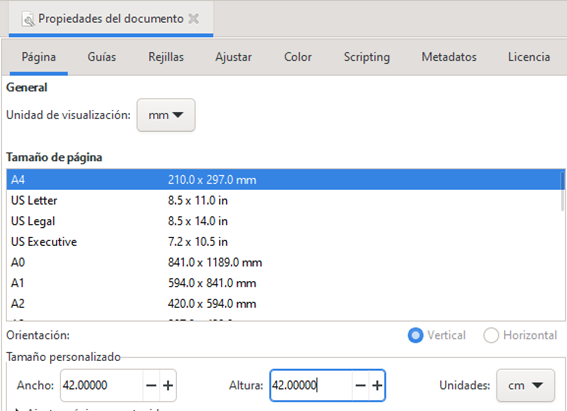Switch to the Ajustar tab
Viewport: 567px width, 411px height.
click(233, 57)
